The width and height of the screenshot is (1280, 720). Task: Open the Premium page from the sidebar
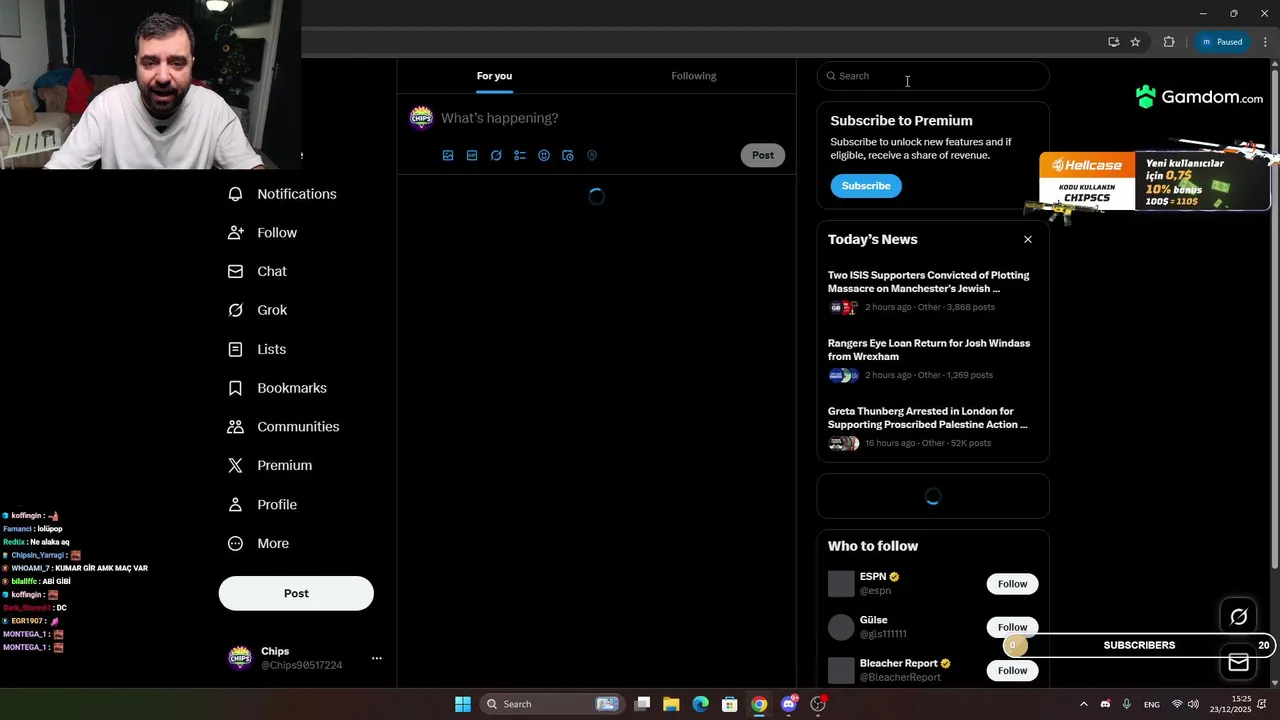(x=271, y=465)
